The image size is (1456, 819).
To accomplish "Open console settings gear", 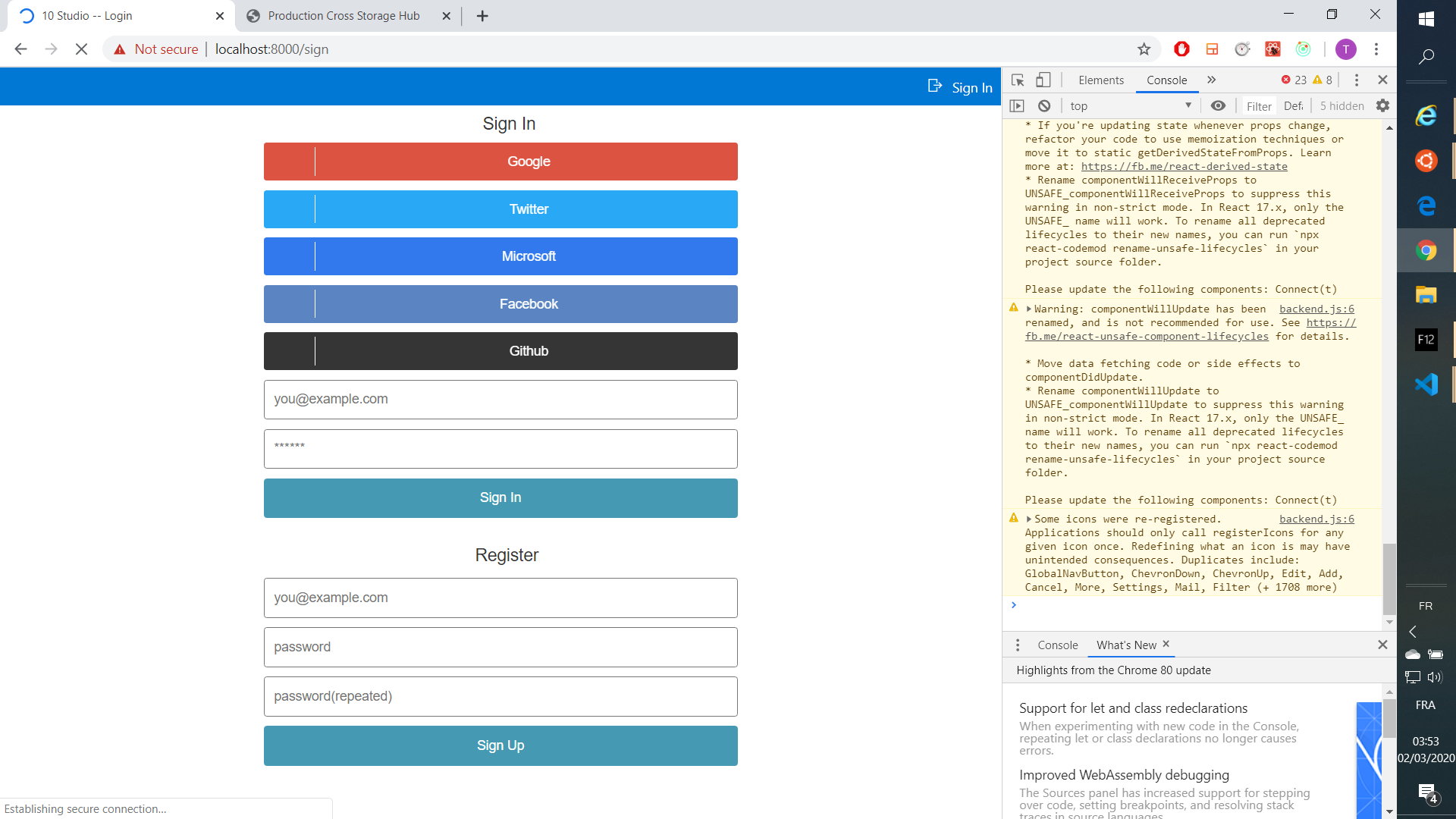I will click(x=1382, y=106).
